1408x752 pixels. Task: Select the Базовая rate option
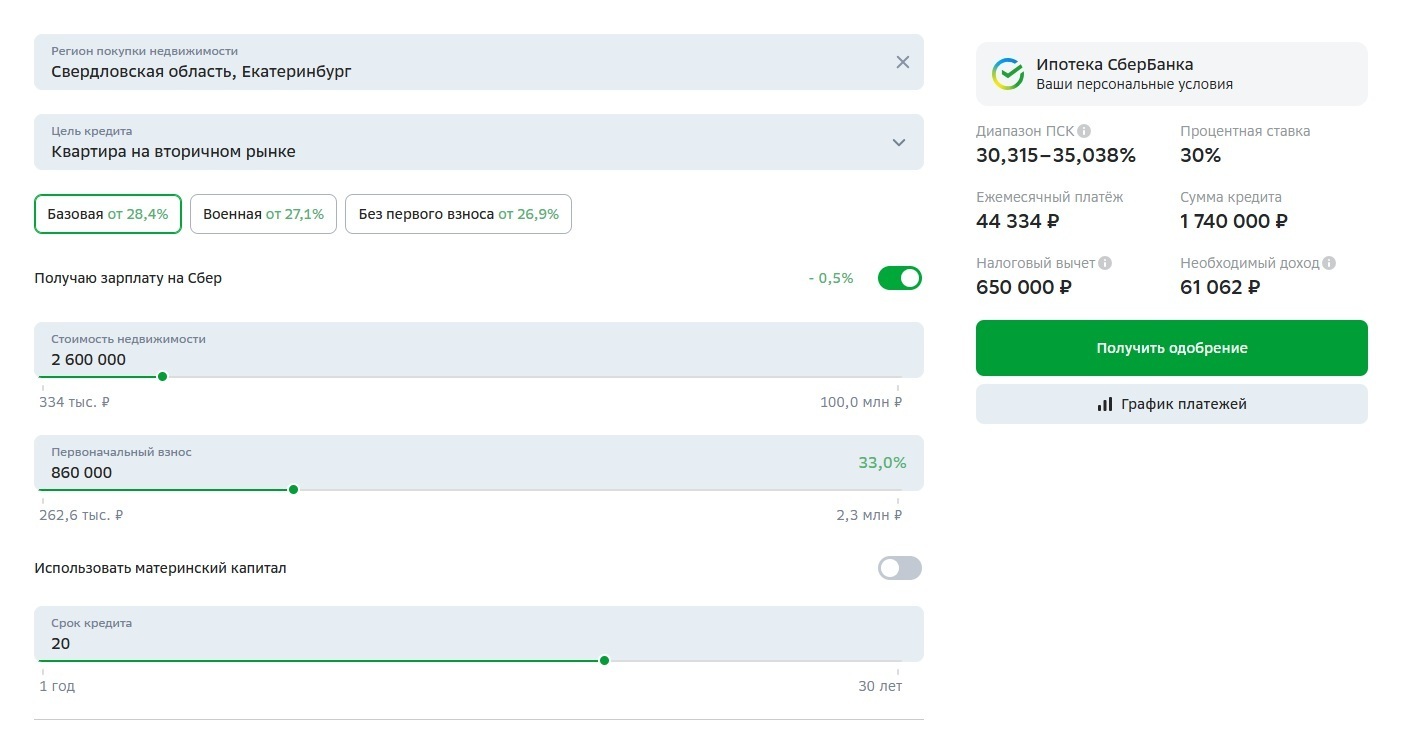pos(108,214)
